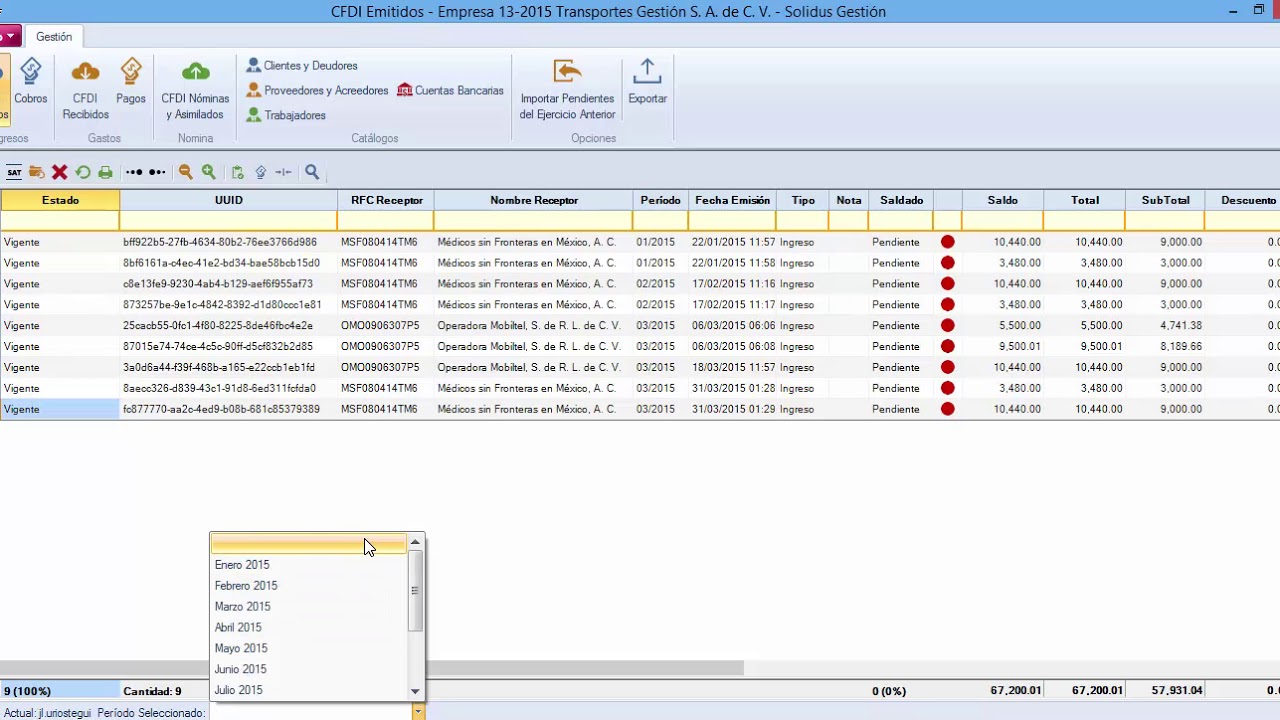The width and height of the screenshot is (1280, 720).
Task: Open Cobros in the ribbon
Action: pos(30,82)
